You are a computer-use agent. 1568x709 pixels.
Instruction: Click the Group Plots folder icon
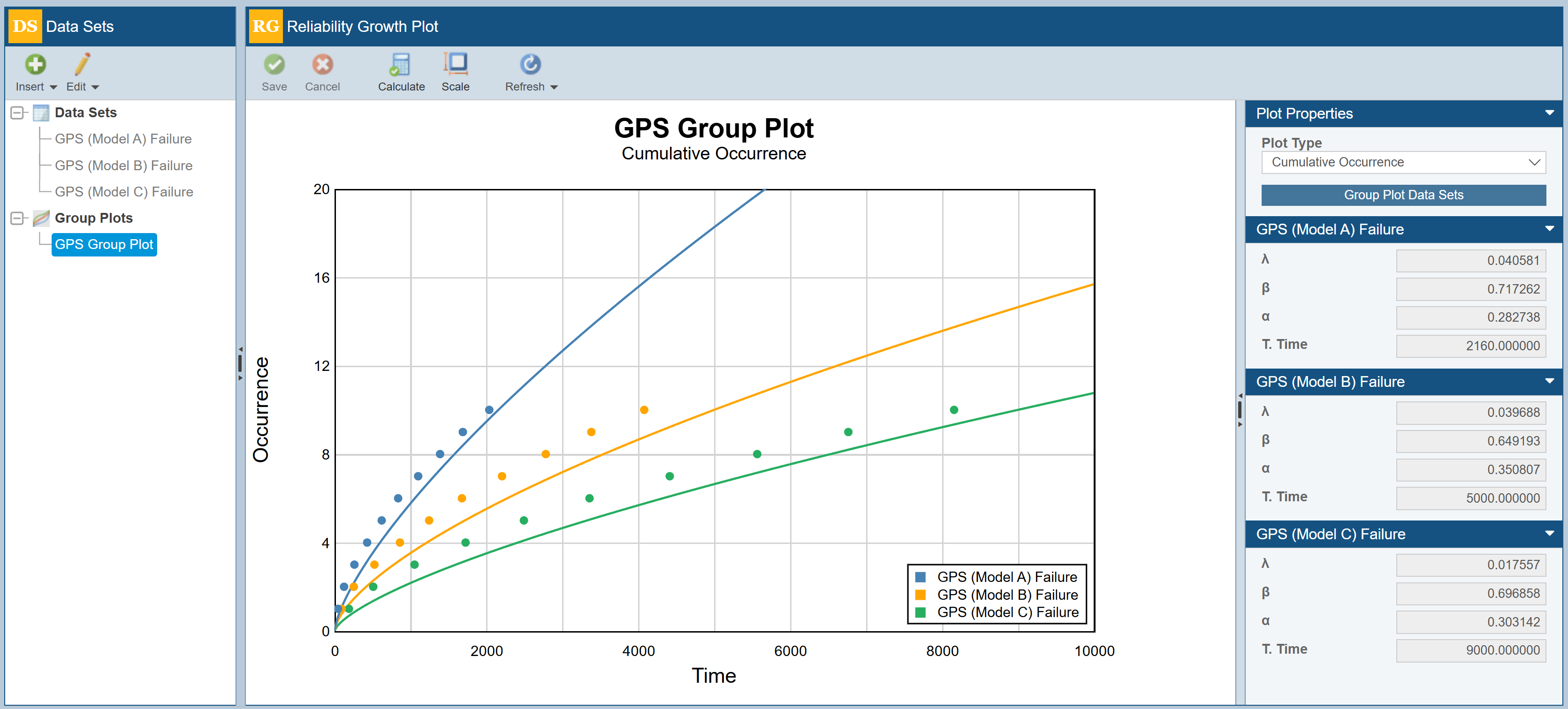[41, 218]
